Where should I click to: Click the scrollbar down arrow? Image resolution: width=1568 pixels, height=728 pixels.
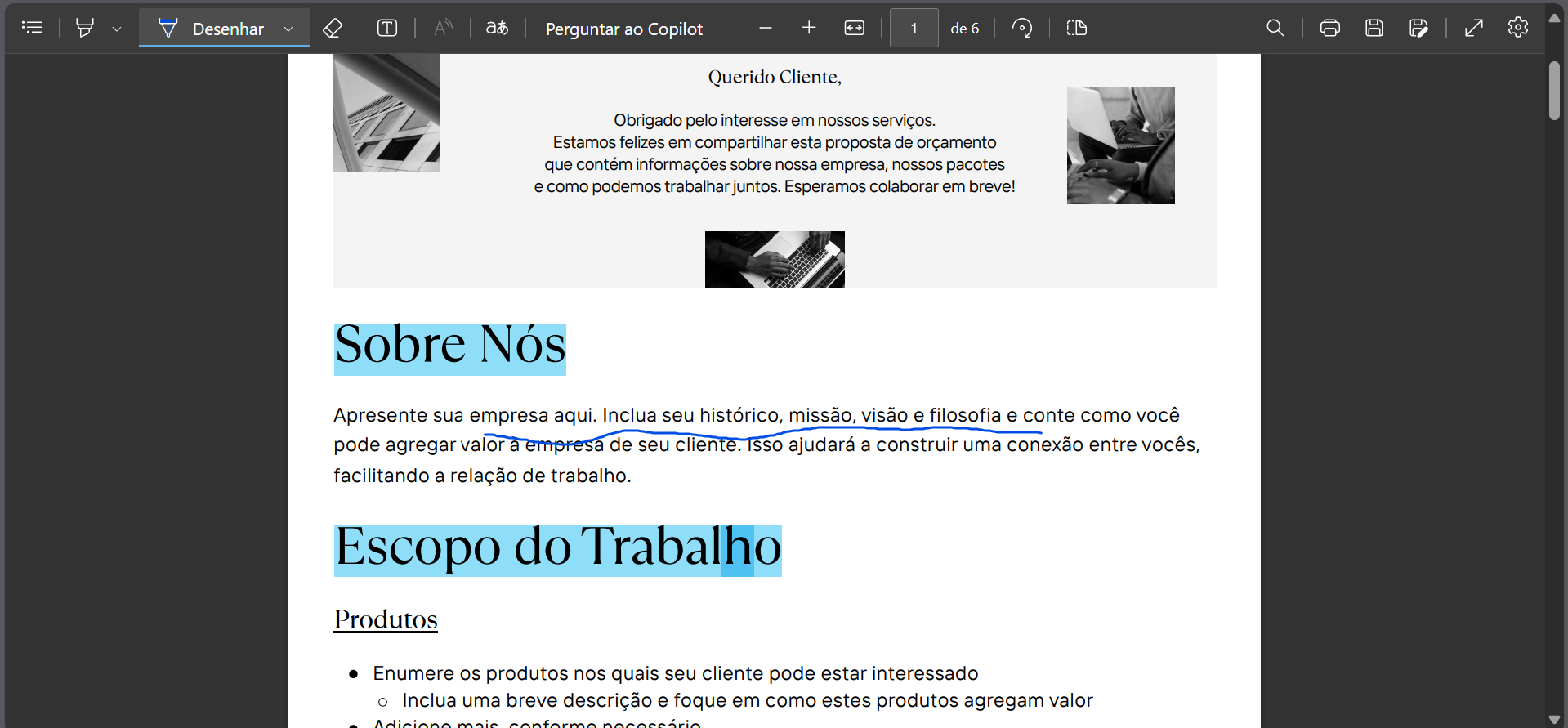pos(1554,720)
